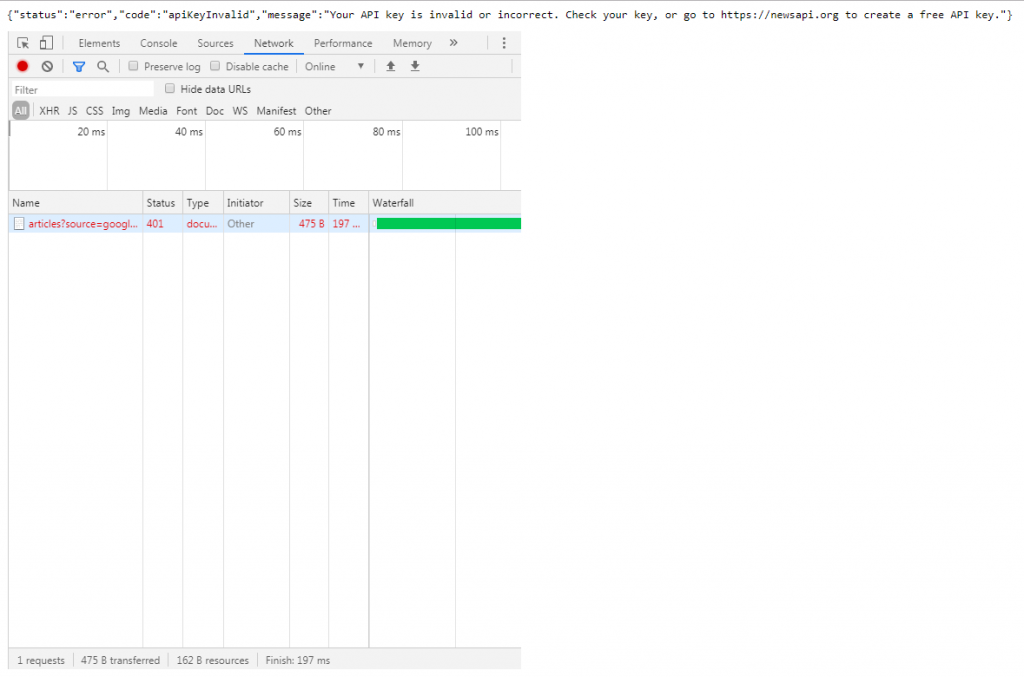Sort by Size column header
Screen dimensions: 1024x677
[309, 203]
